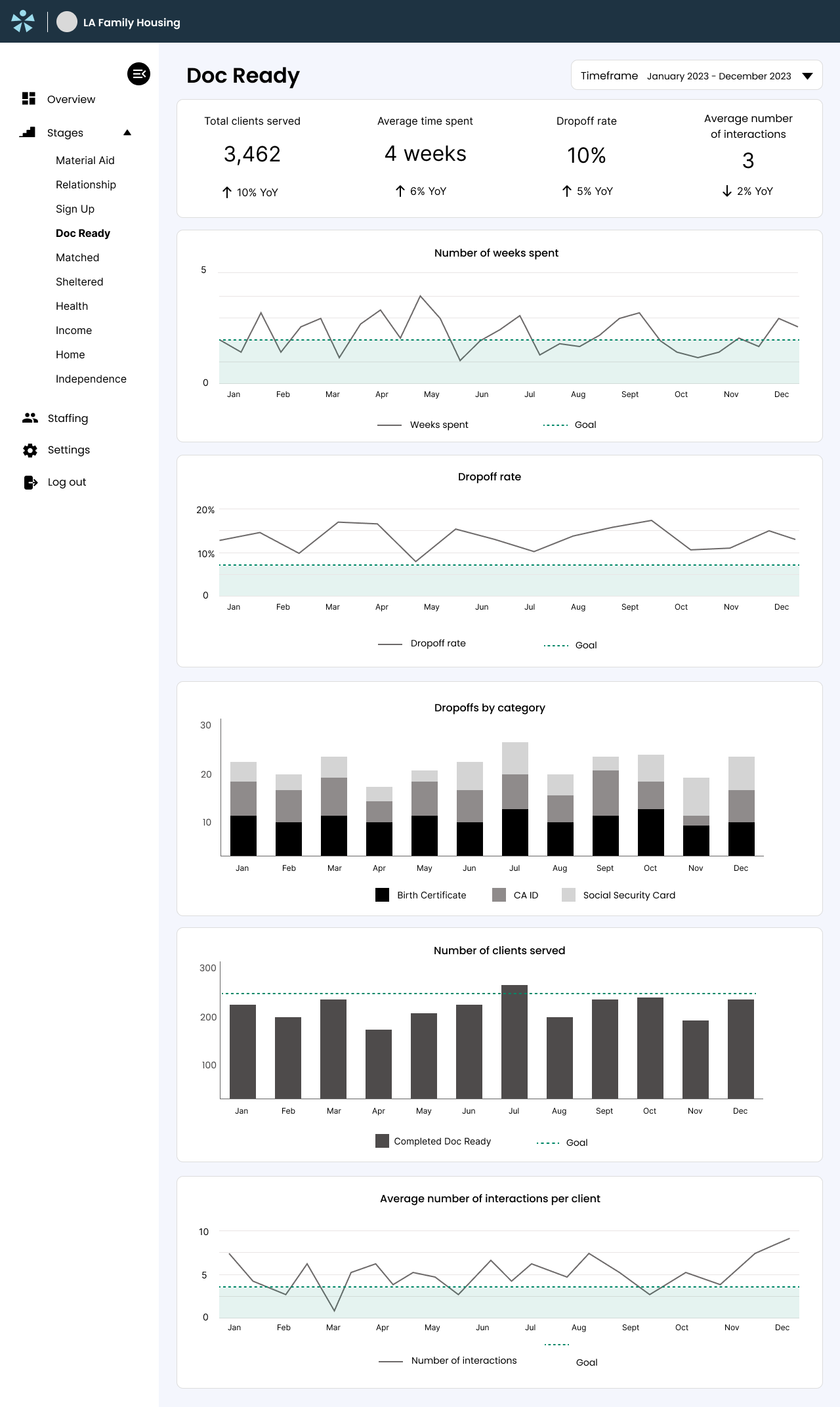Open the Home stage
This screenshot has width=840, height=1407.
[70, 354]
